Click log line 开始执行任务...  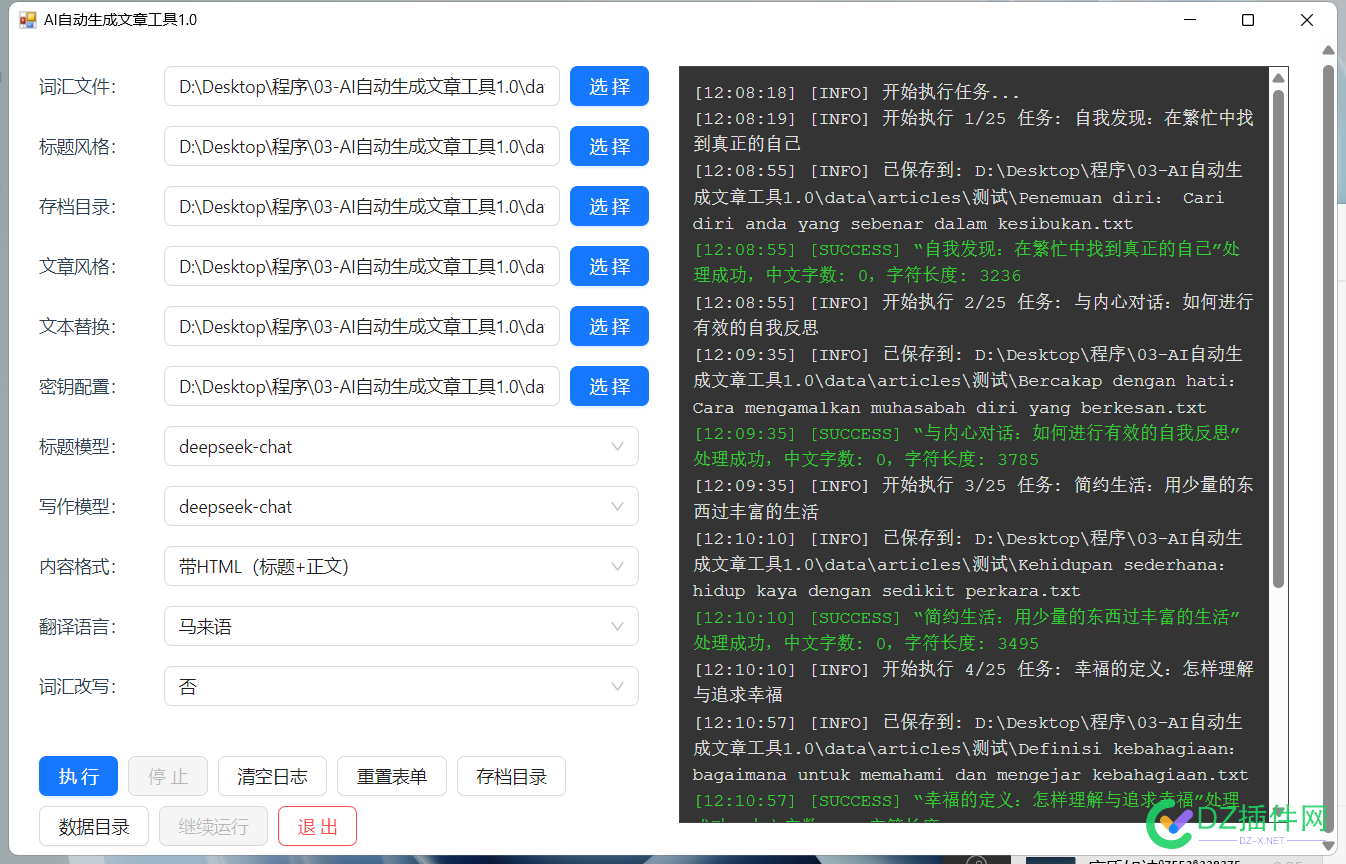point(857,92)
